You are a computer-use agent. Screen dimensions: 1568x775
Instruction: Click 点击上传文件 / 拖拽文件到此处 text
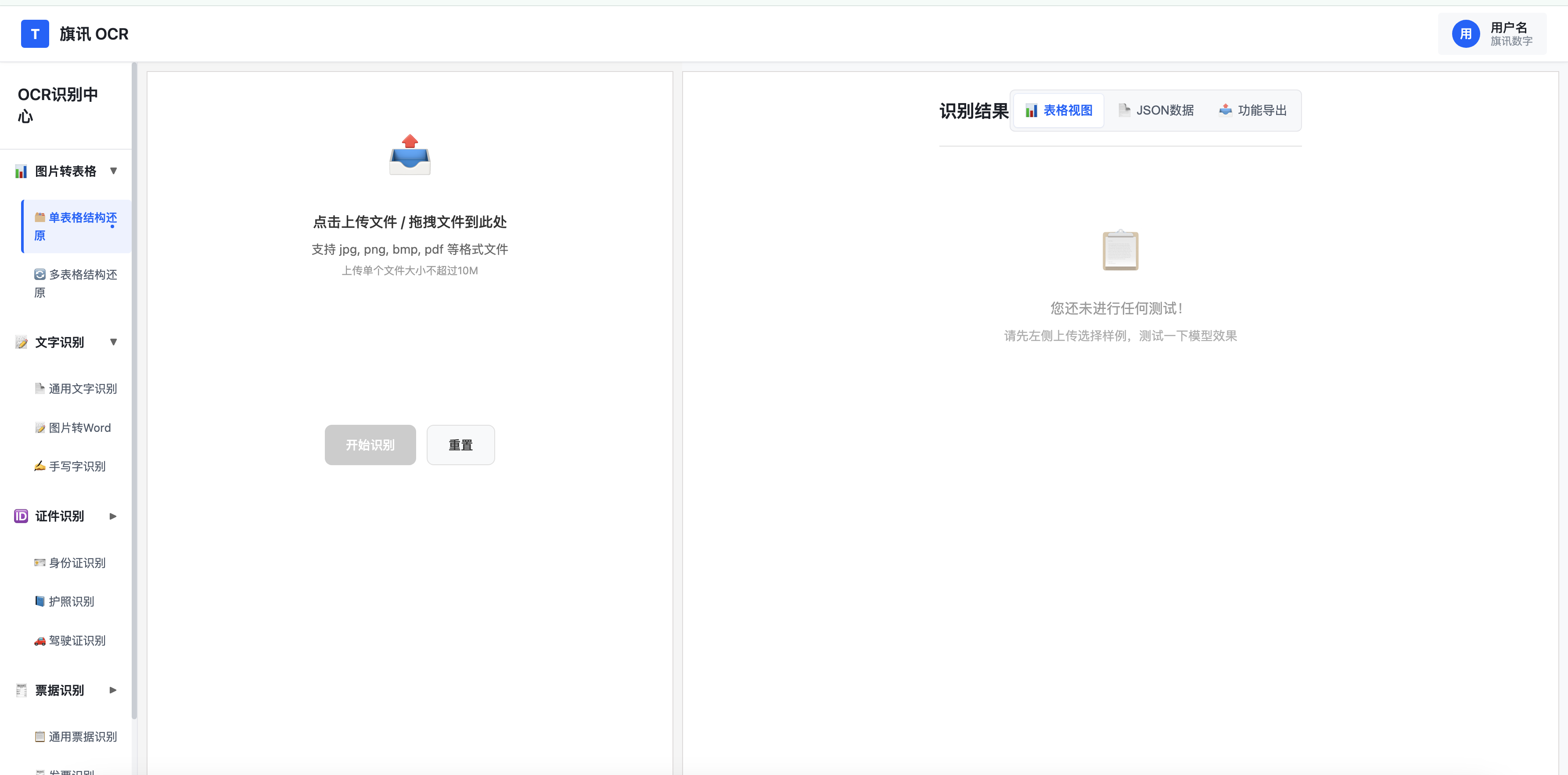click(x=410, y=222)
